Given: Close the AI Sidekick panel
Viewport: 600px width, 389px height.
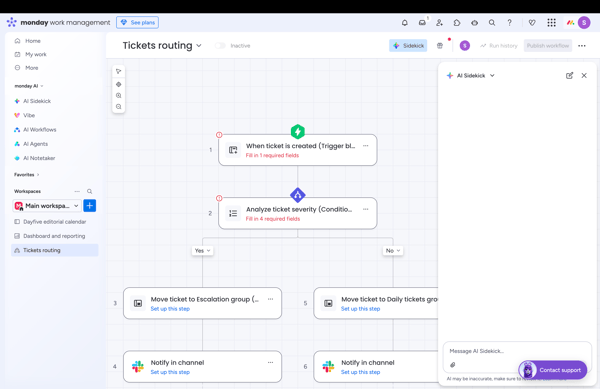Looking at the screenshot, I should pos(584,75).
